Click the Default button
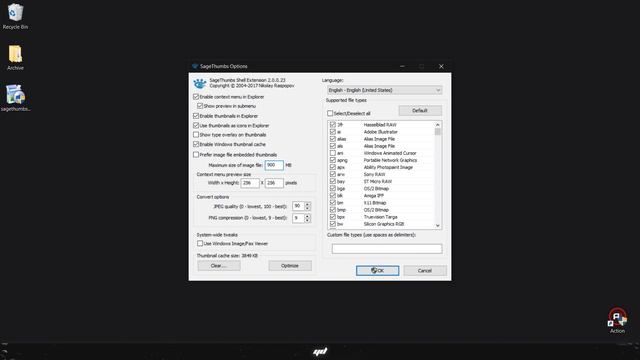Image resolution: width=640 pixels, height=360 pixels. click(x=420, y=111)
